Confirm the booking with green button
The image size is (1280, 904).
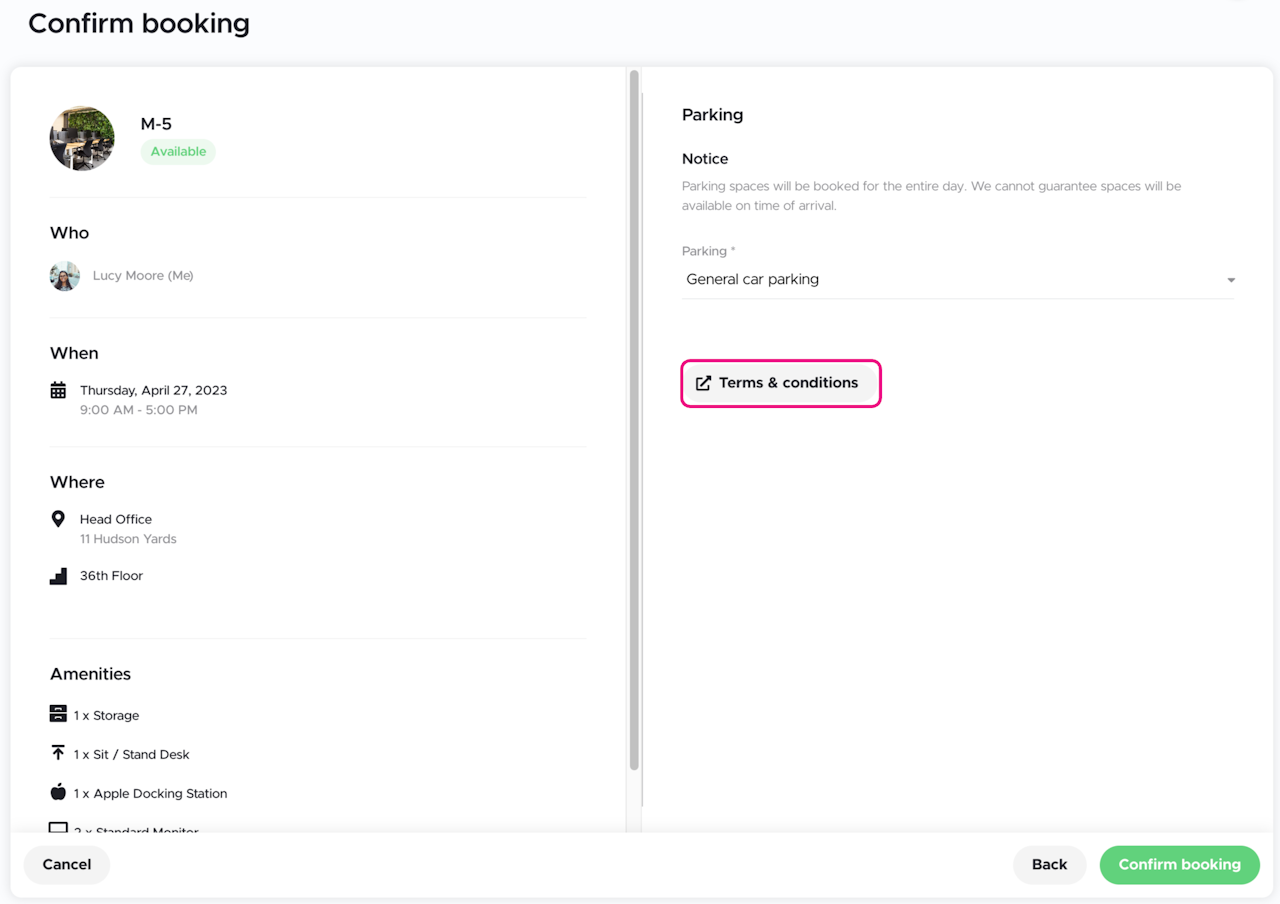click(x=1179, y=865)
